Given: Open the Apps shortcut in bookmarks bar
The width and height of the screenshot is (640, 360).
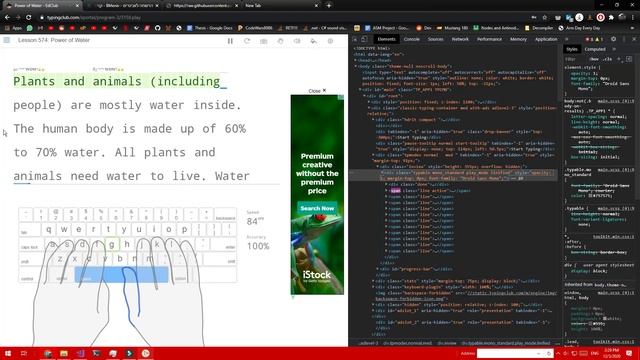Looking at the screenshot, I should coord(13,28).
